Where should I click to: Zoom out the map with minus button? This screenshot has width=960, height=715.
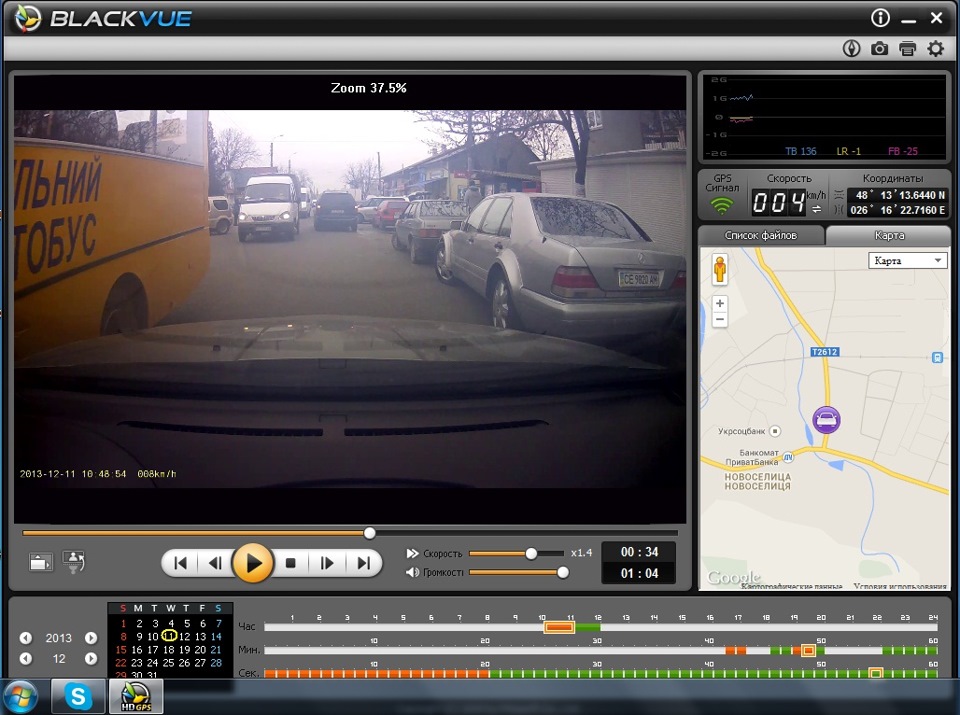point(720,319)
